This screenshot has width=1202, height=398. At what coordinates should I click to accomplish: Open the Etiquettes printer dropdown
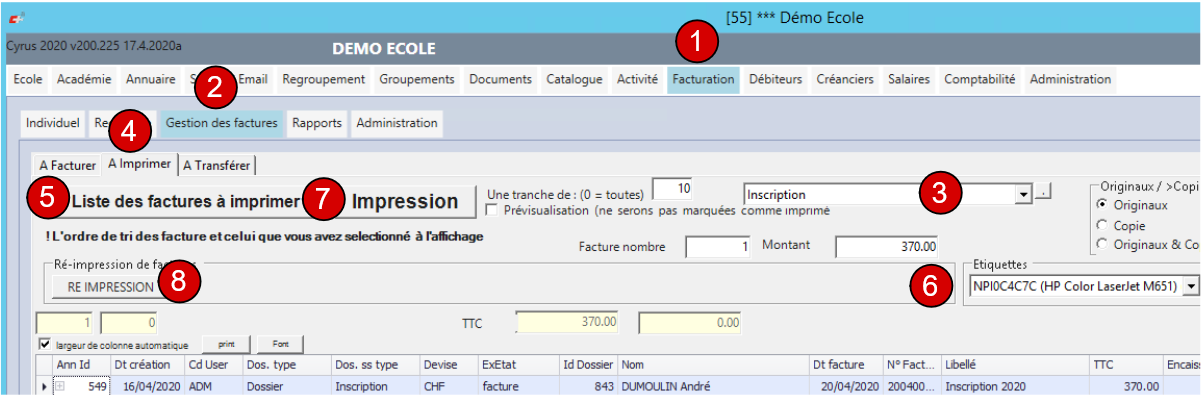1190,287
